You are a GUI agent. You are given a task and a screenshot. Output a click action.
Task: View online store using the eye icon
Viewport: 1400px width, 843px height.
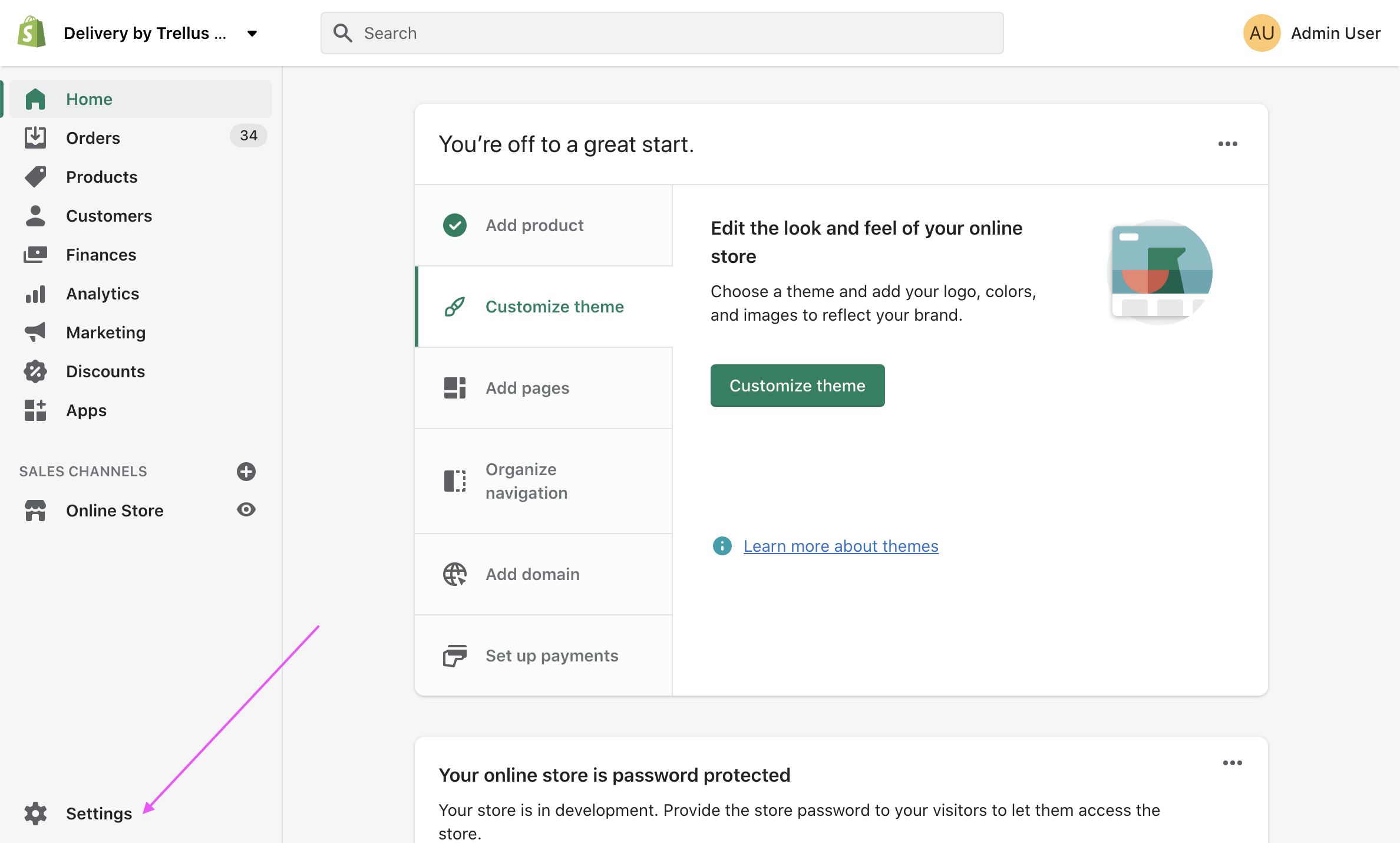pyautogui.click(x=246, y=509)
